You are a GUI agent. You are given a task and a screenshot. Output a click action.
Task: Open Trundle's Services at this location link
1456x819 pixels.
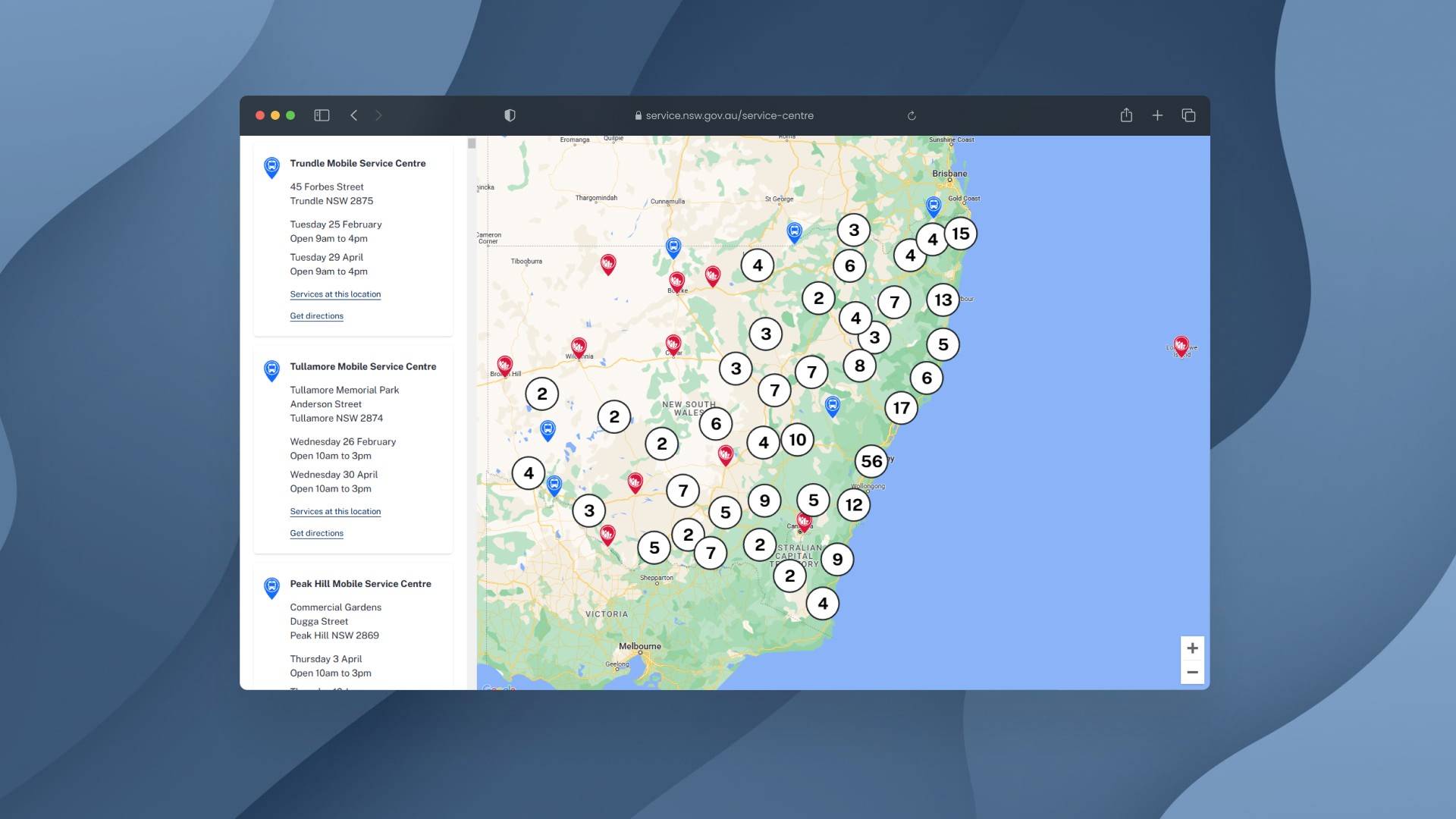[x=335, y=294]
